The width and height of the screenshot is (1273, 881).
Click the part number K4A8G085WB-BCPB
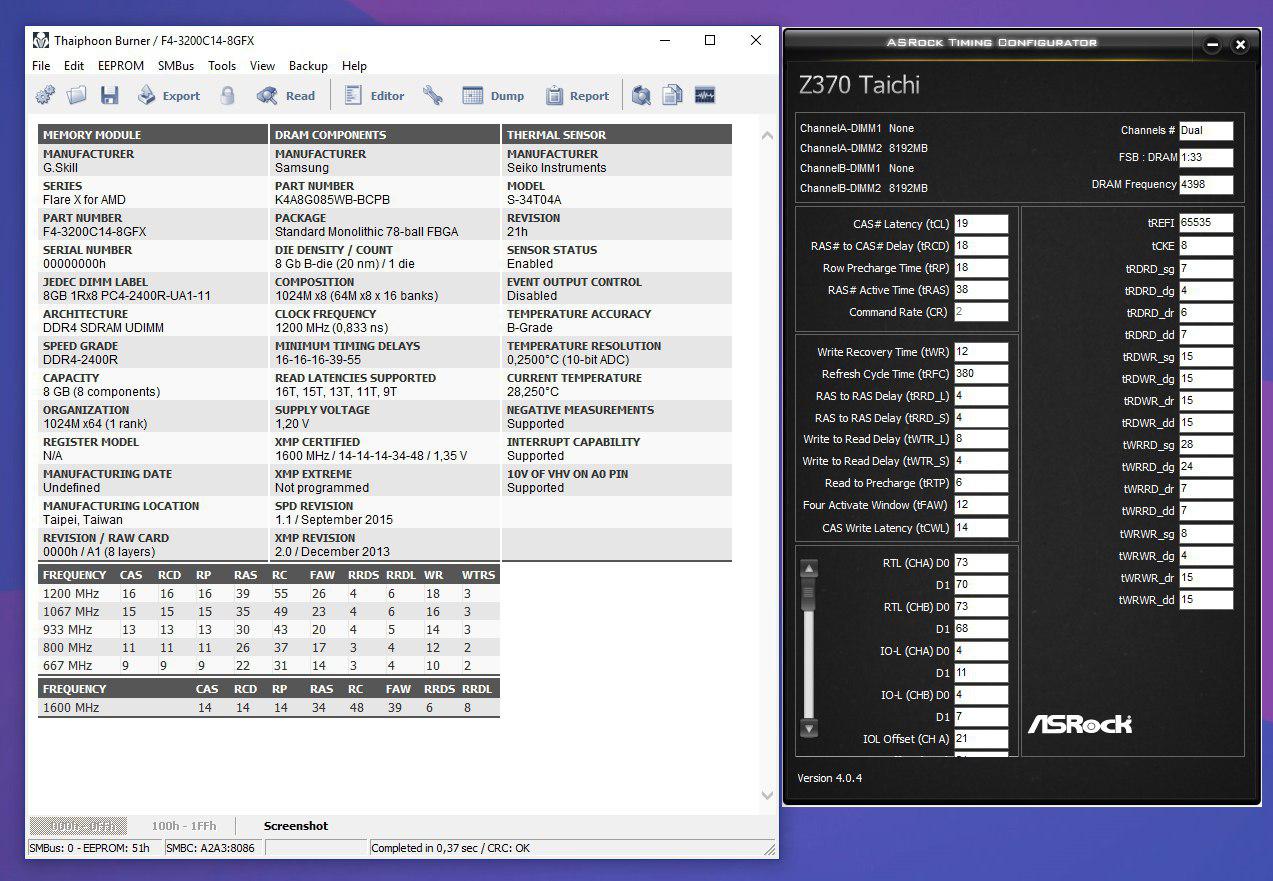(x=332, y=200)
